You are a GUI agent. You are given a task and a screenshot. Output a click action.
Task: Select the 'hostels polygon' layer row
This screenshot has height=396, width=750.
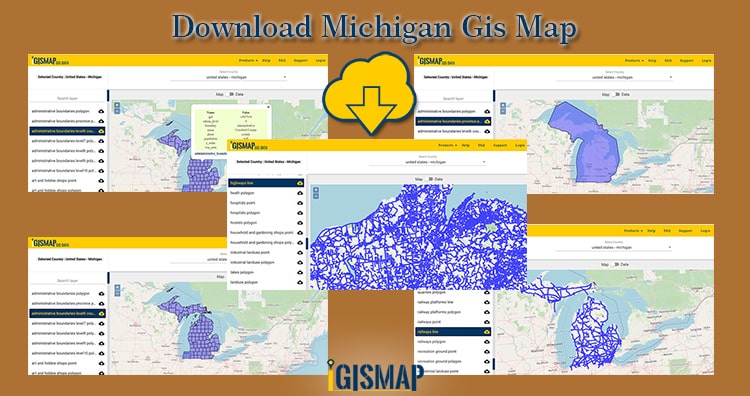pyautogui.click(x=266, y=223)
